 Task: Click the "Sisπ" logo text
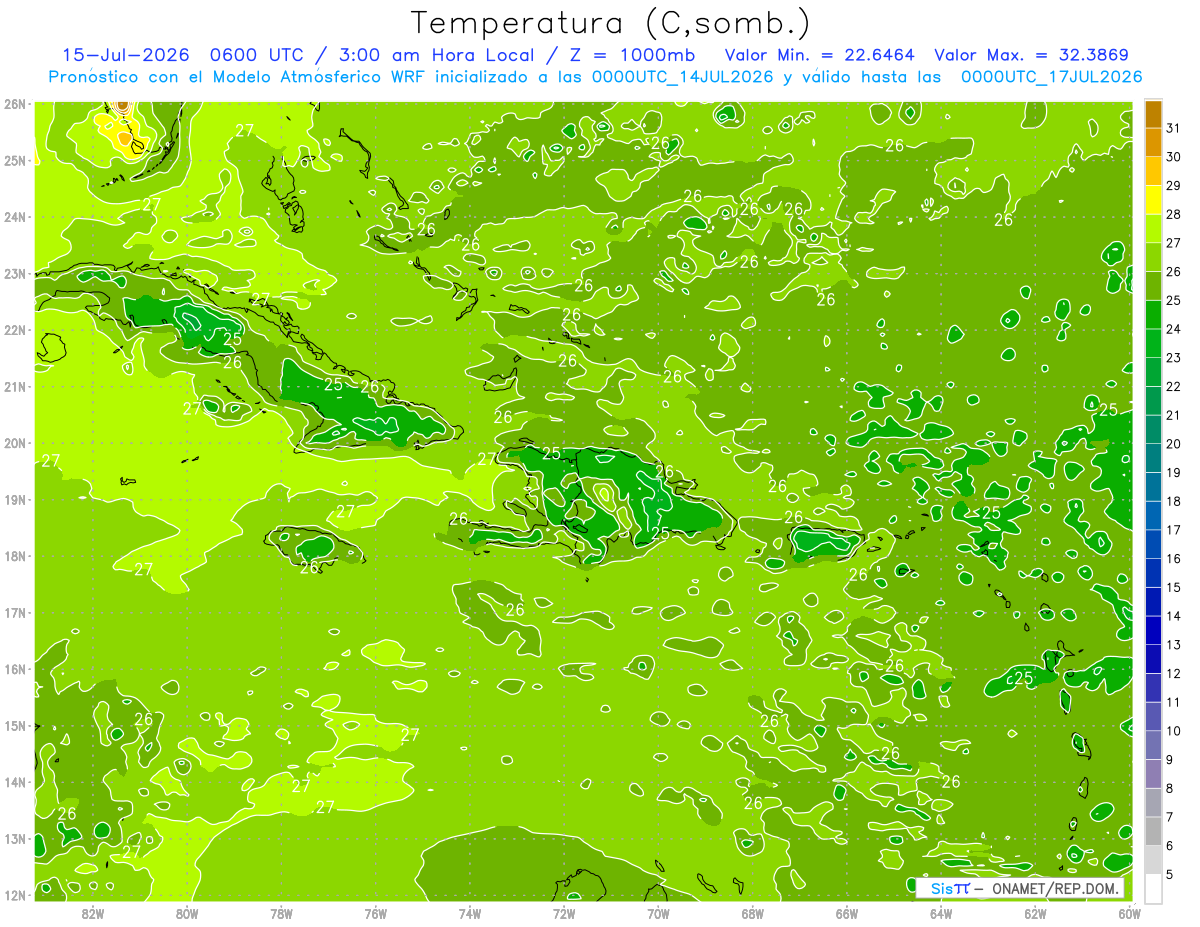pos(950,888)
